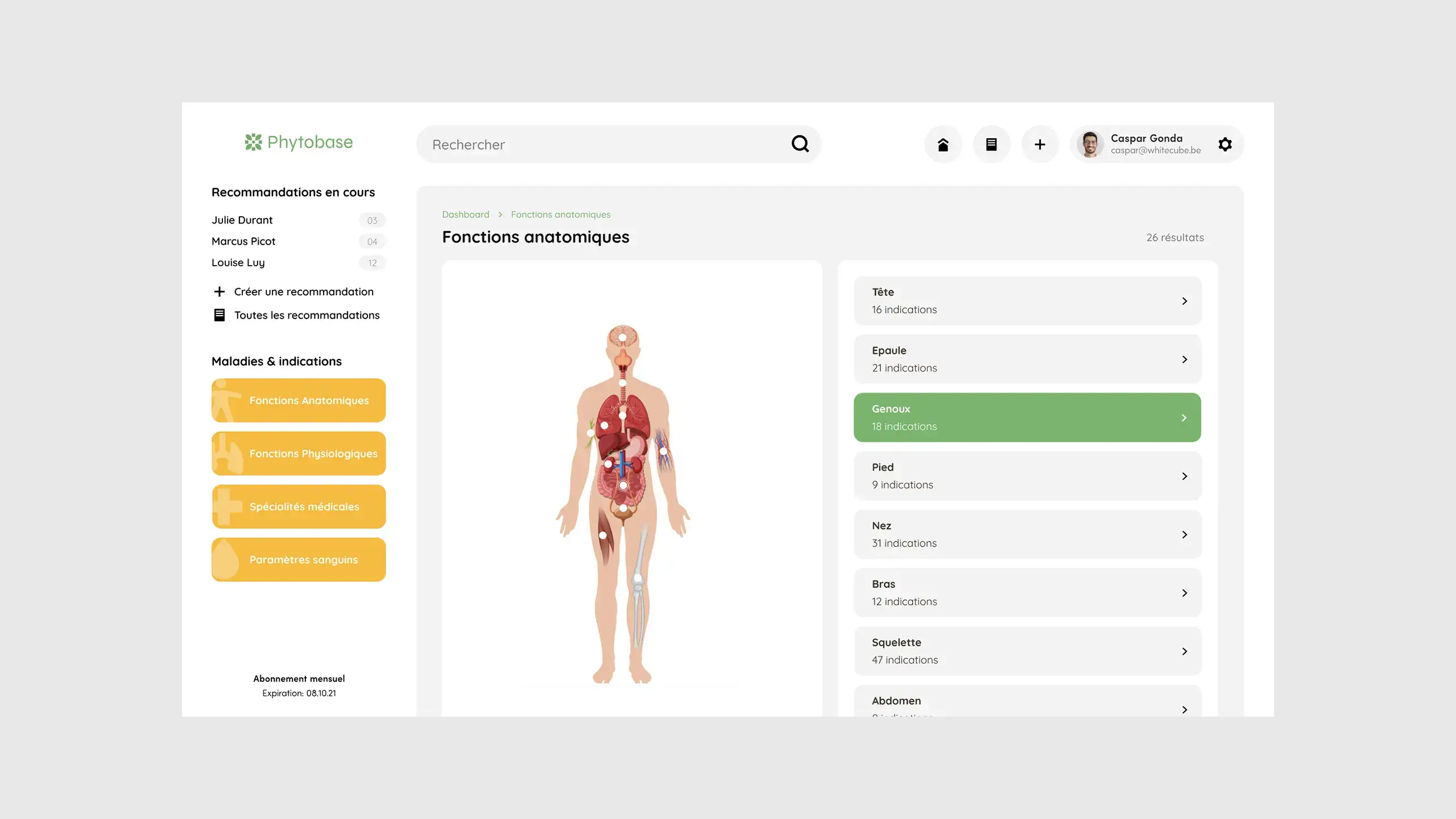Open Marcus Picot recommendation
This screenshot has height=819, width=1456.
pos(243,241)
